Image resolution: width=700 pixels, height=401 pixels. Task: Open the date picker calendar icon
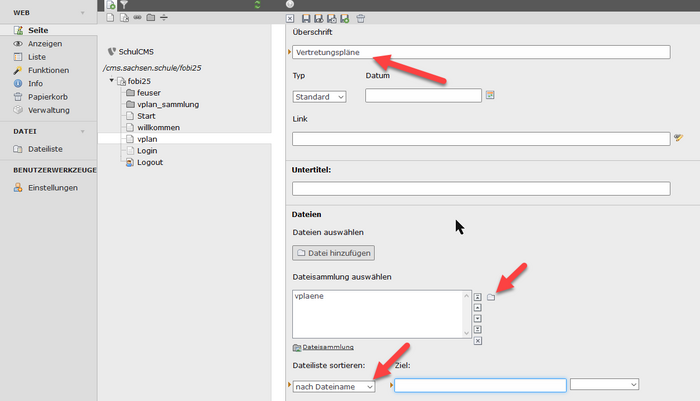click(x=490, y=96)
